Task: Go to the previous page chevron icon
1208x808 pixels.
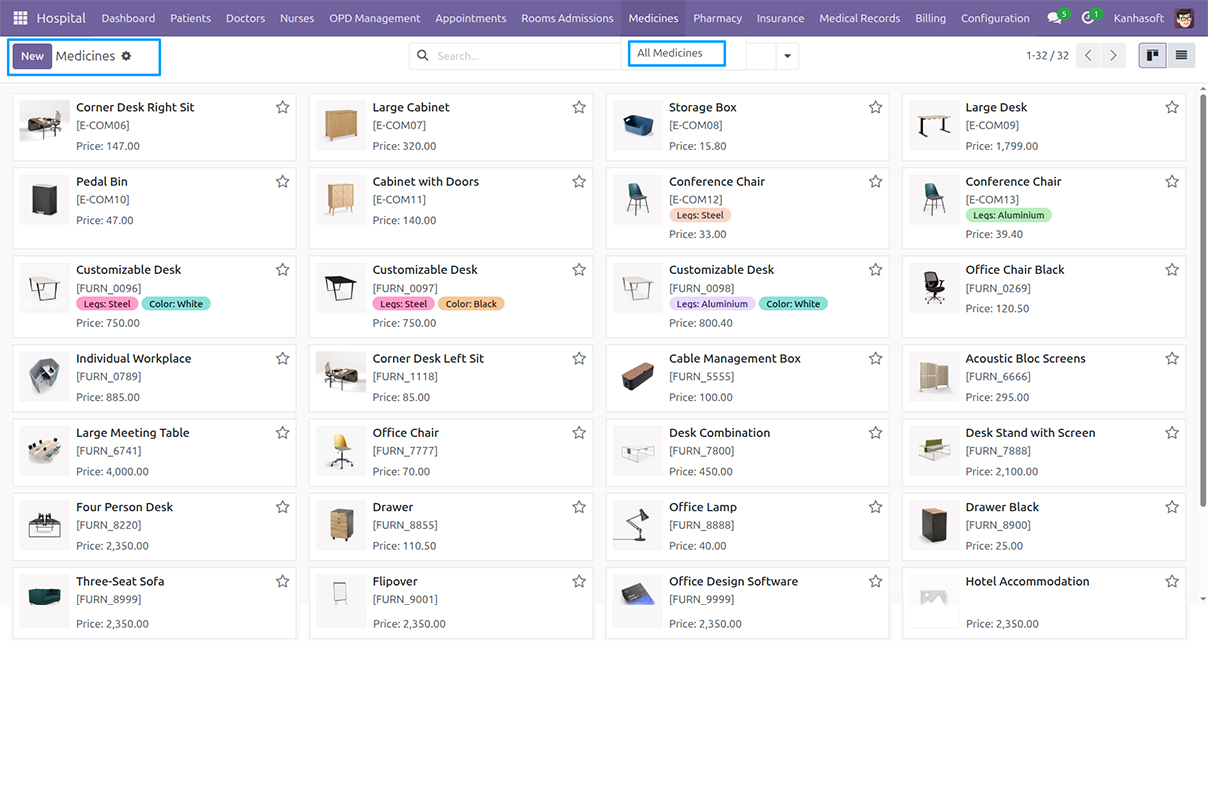Action: [x=1088, y=55]
